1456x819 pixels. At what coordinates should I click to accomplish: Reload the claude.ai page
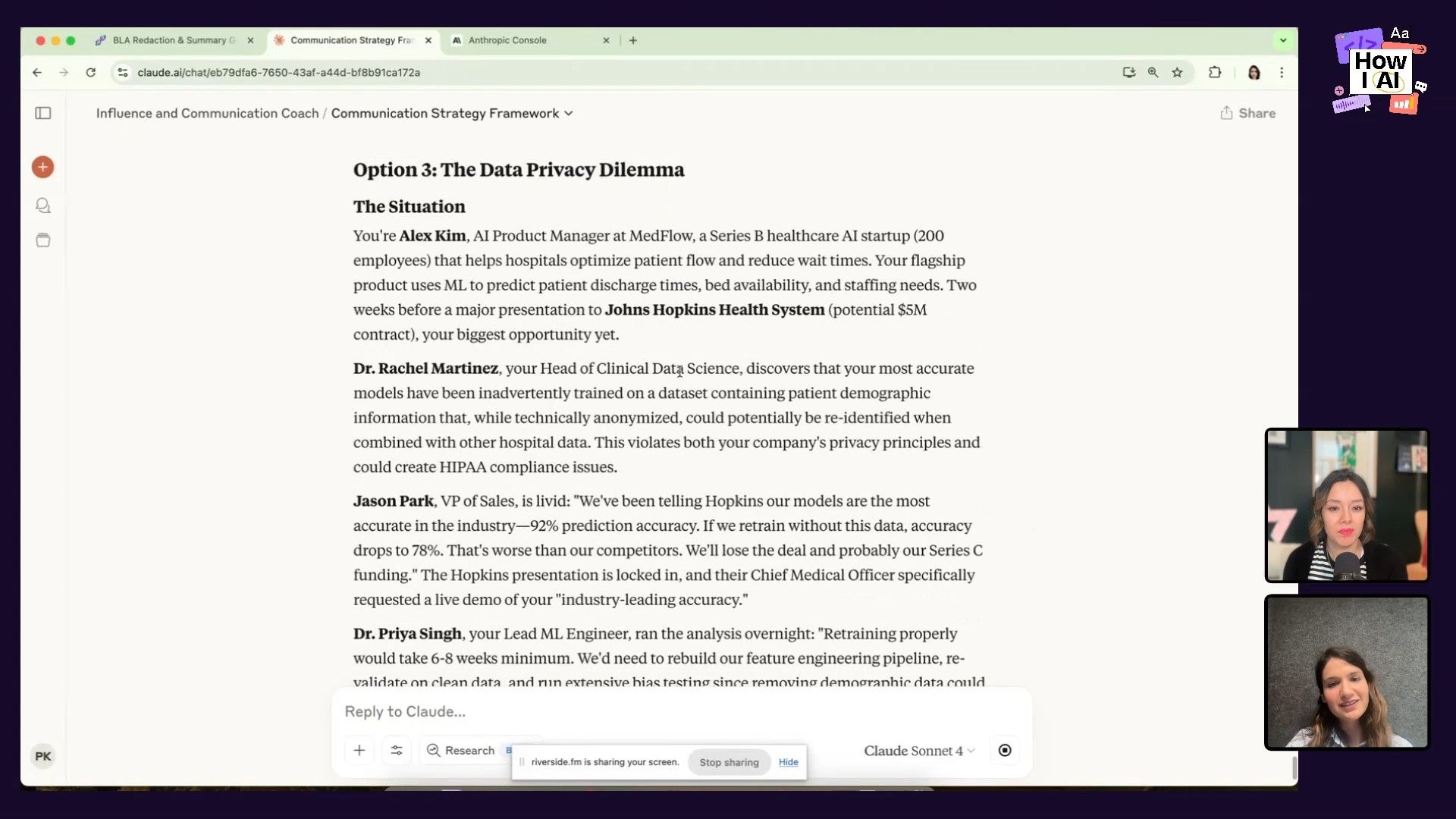(x=91, y=72)
